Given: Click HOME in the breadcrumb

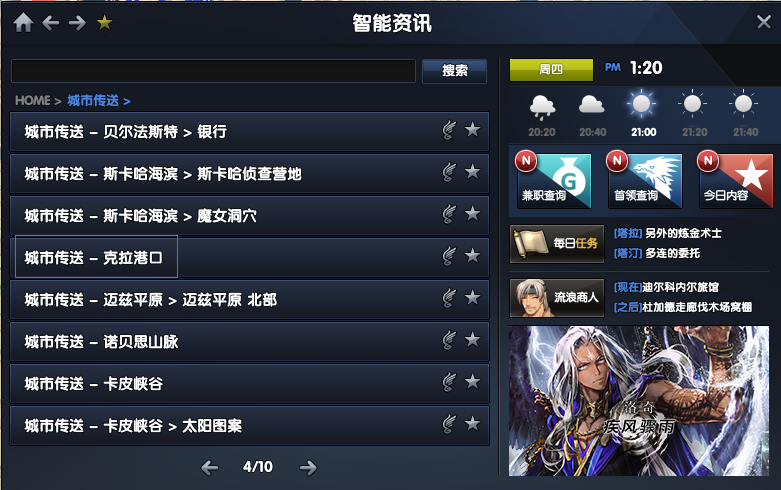Looking at the screenshot, I should pyautogui.click(x=33, y=101).
